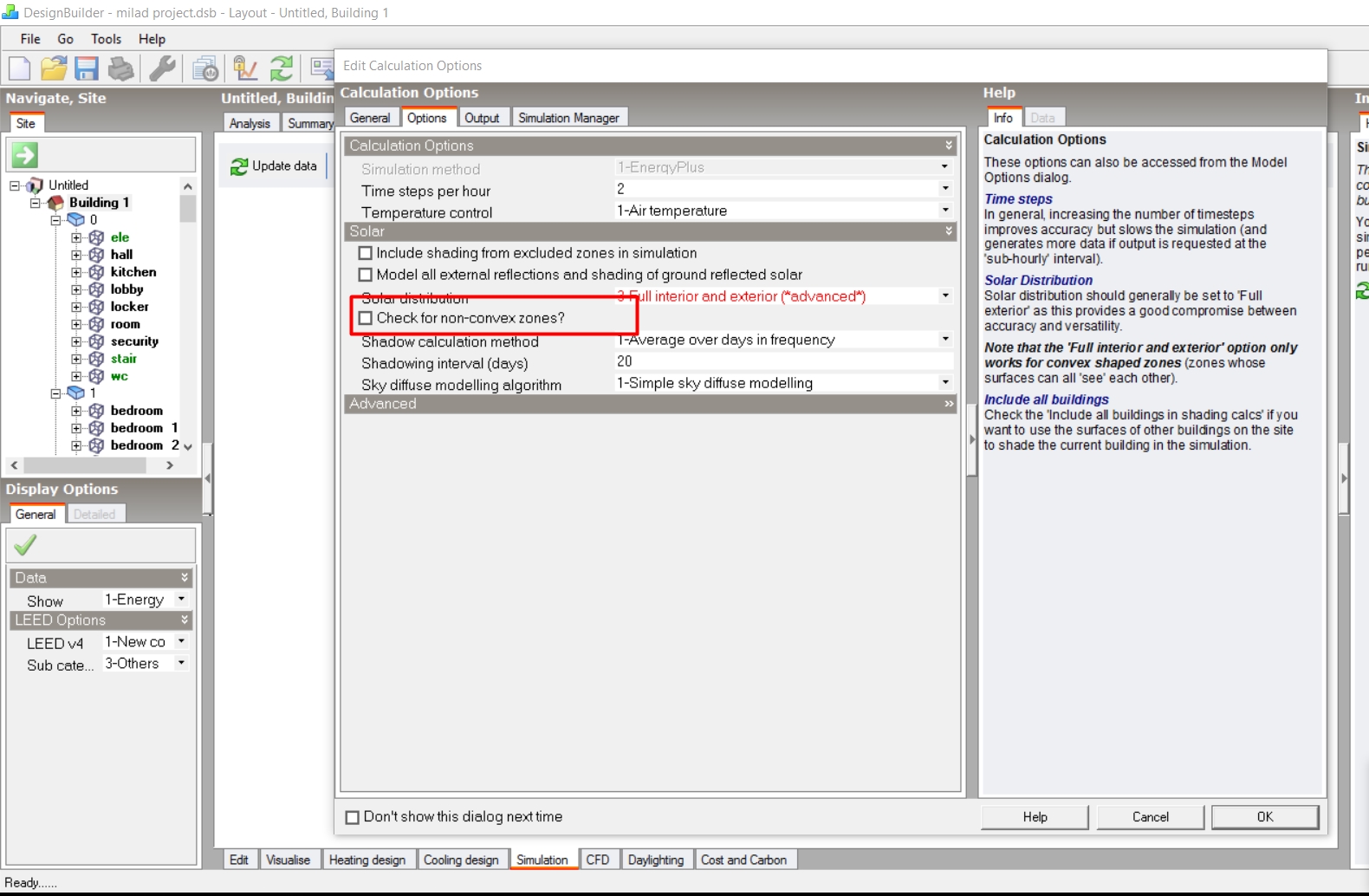This screenshot has height=896, width=1369.
Task: Click the Untitled site icon in tree
Action: [35, 185]
